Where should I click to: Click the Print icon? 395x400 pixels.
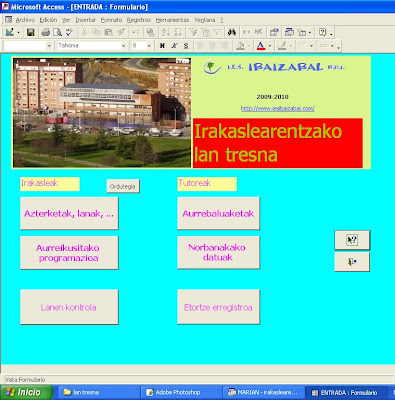pyautogui.click(x=46, y=32)
